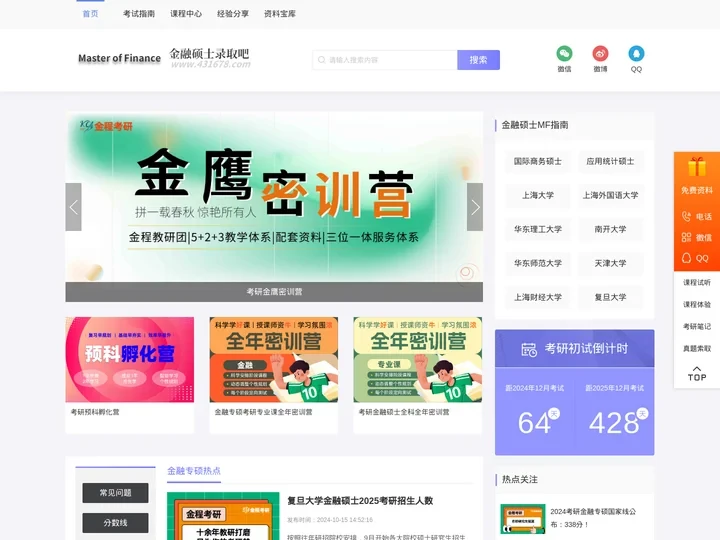Click 课程体验 in the right sidebar
The height and width of the screenshot is (540, 720).
pos(697,304)
